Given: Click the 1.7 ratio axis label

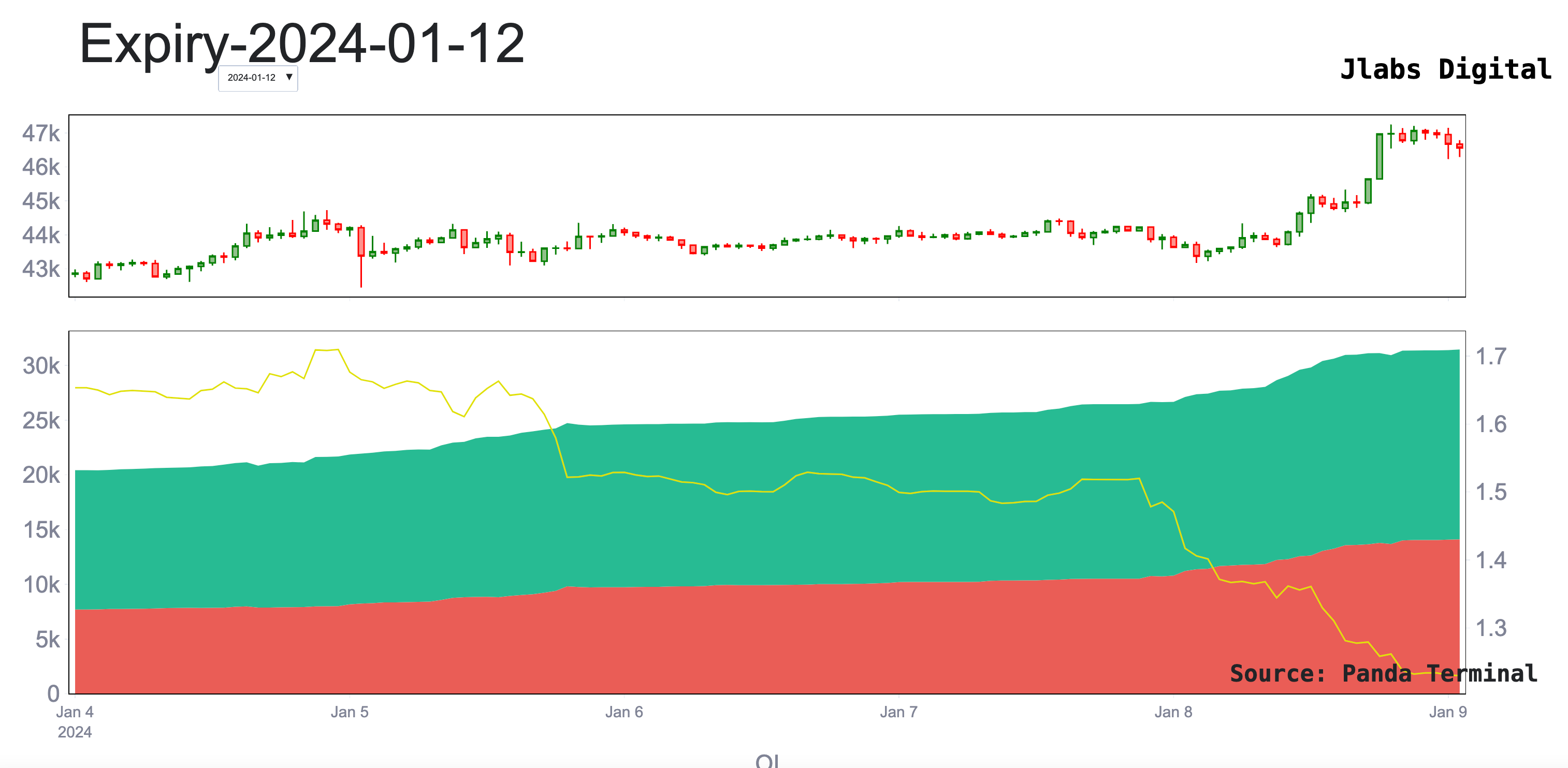Looking at the screenshot, I should (x=1491, y=357).
